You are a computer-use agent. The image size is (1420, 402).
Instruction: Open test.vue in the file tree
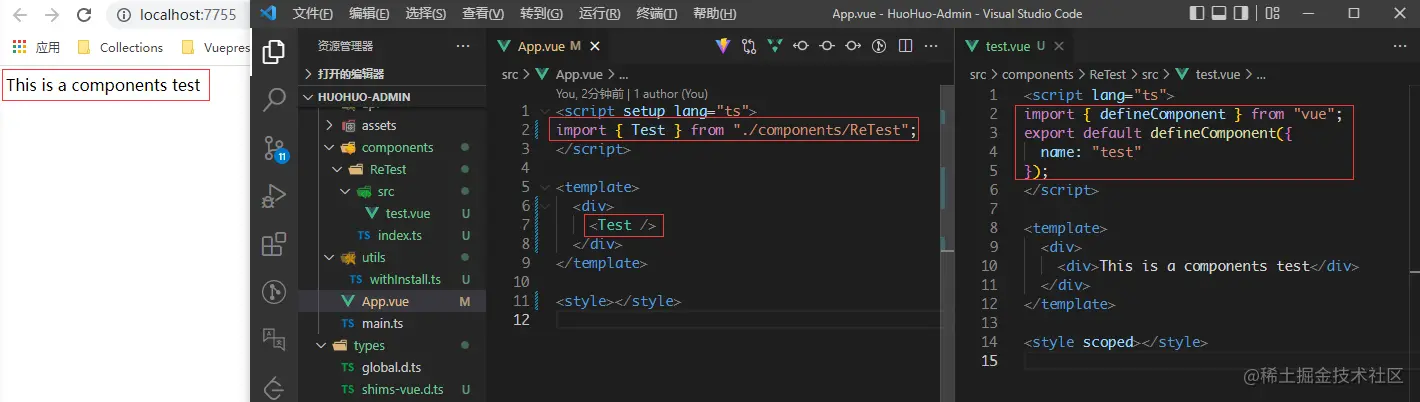click(x=392, y=214)
